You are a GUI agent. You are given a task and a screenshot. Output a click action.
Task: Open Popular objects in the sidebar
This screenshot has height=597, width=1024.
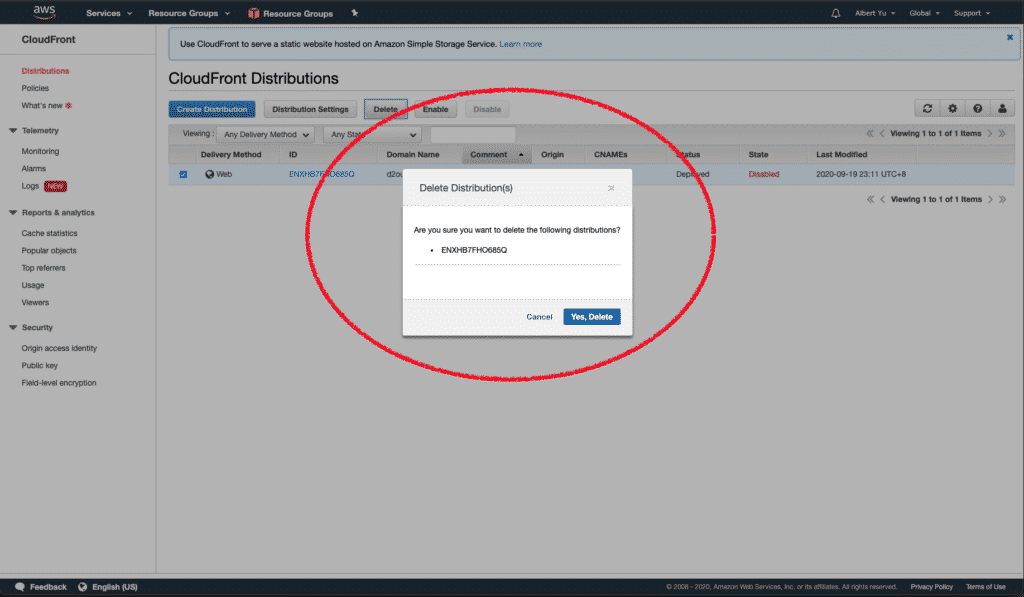[49, 251]
